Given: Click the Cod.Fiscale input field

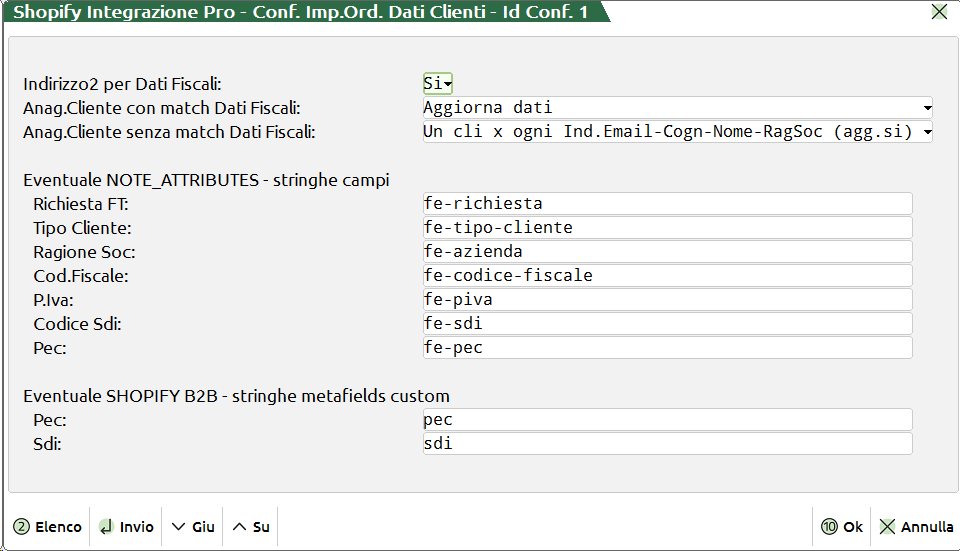Looking at the screenshot, I should coord(667,276).
